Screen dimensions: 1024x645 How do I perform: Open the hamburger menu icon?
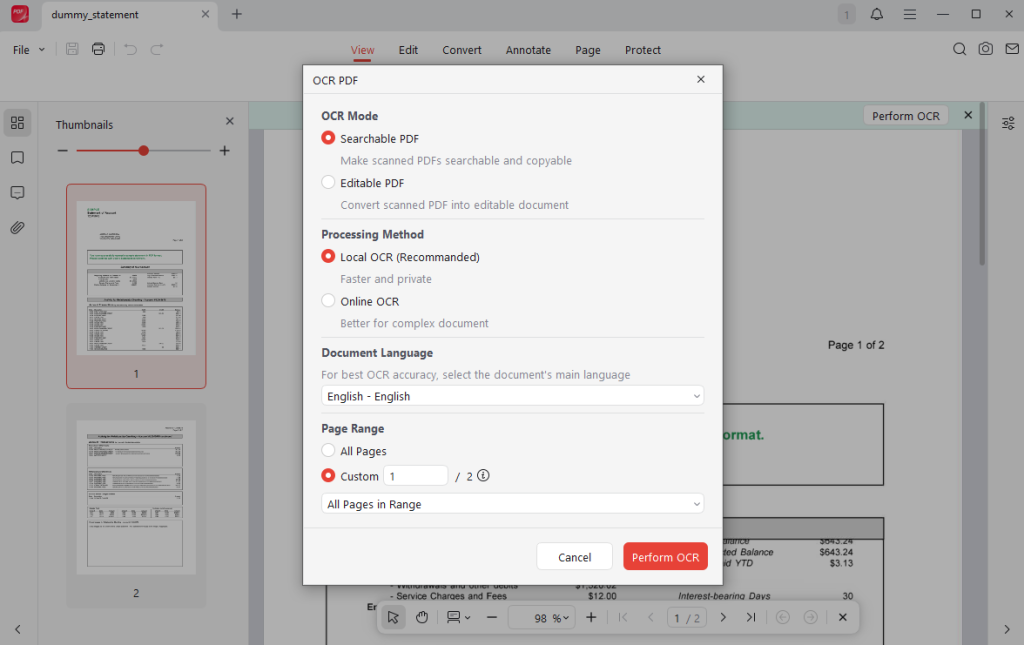coord(910,14)
